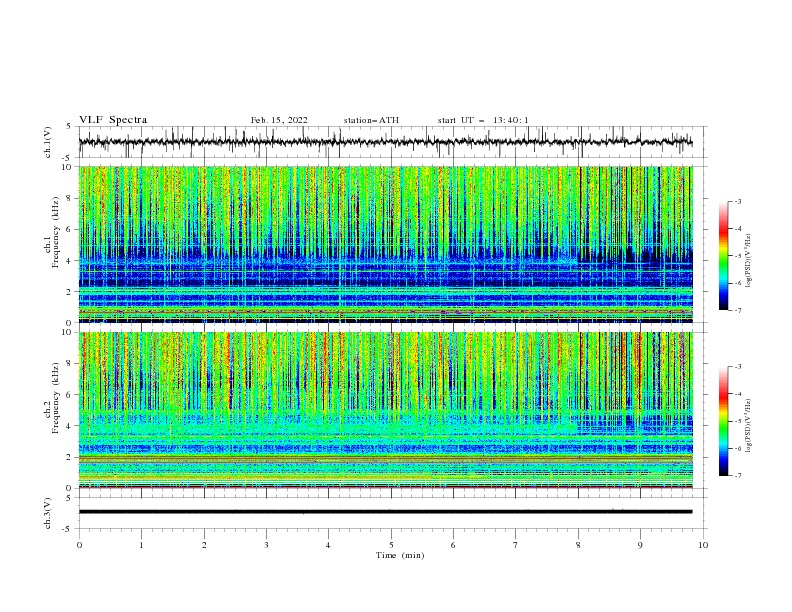The image size is (792, 612).
Task: Select the 'Feb. 15, 2022' date label
Action: click(x=279, y=120)
